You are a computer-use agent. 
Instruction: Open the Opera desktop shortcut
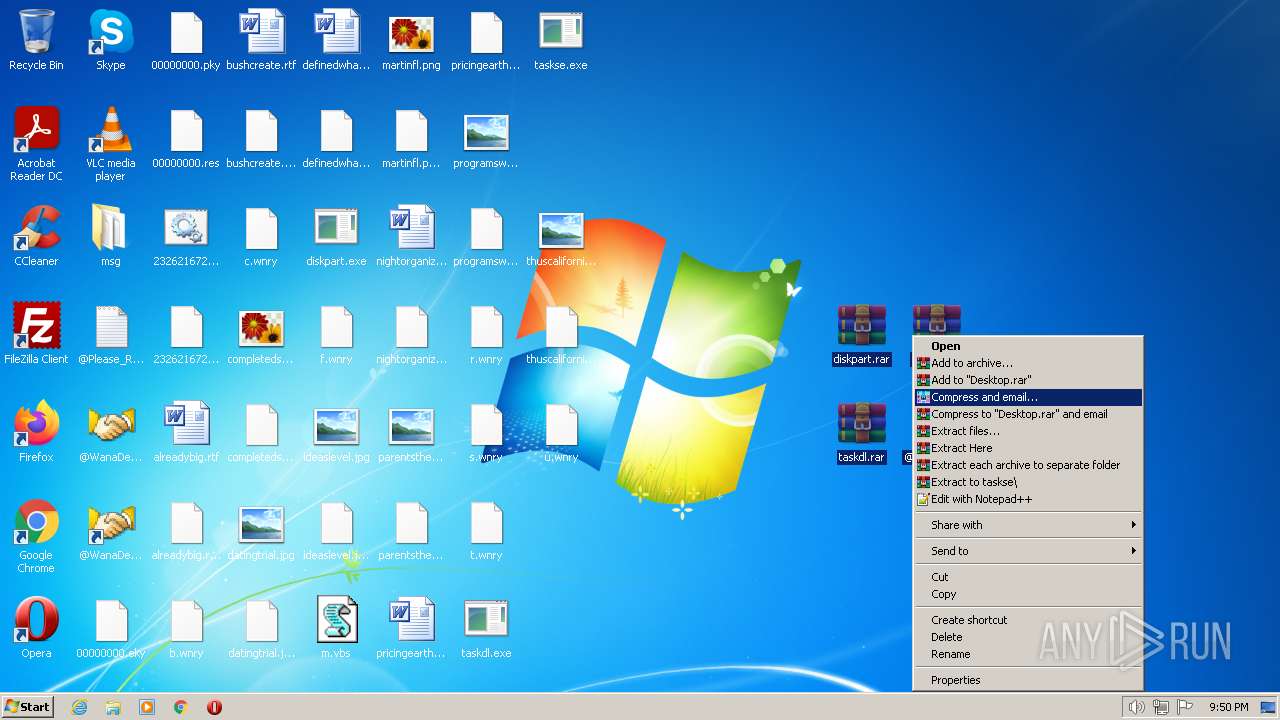[36, 628]
